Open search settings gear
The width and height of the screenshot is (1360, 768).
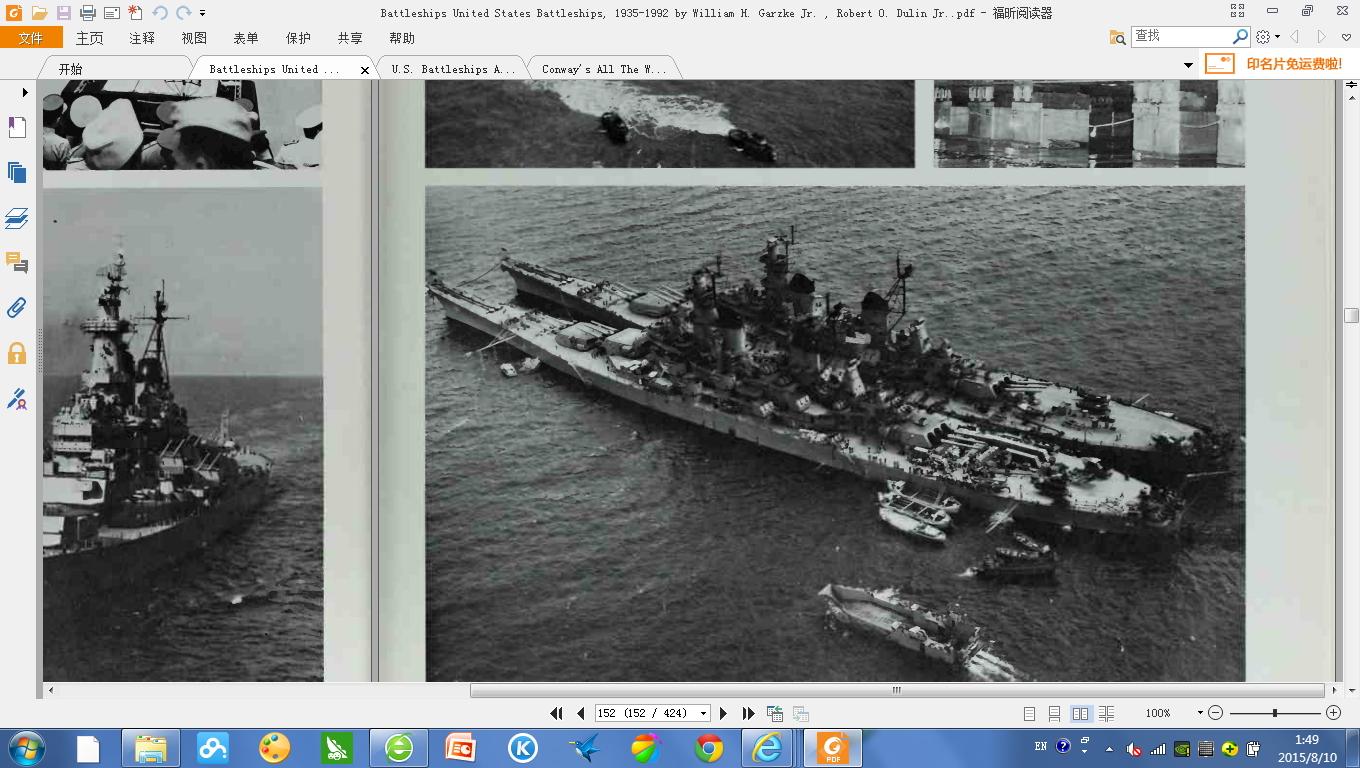(1264, 37)
